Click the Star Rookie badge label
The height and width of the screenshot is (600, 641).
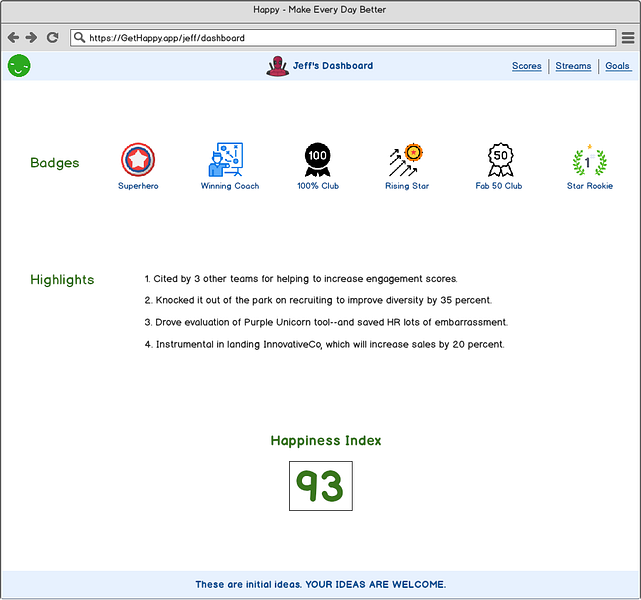tap(590, 186)
